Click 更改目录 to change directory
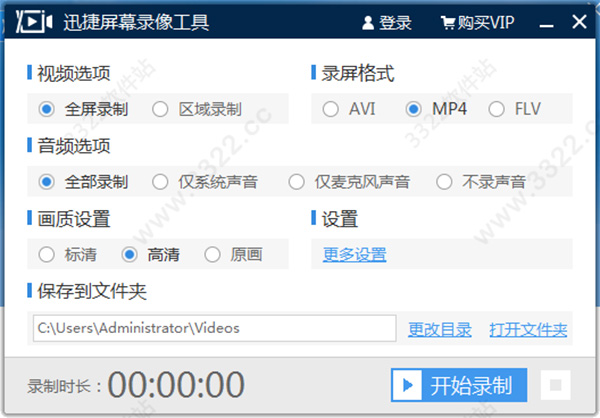Image resolution: width=600 pixels, height=418 pixels. (440, 329)
